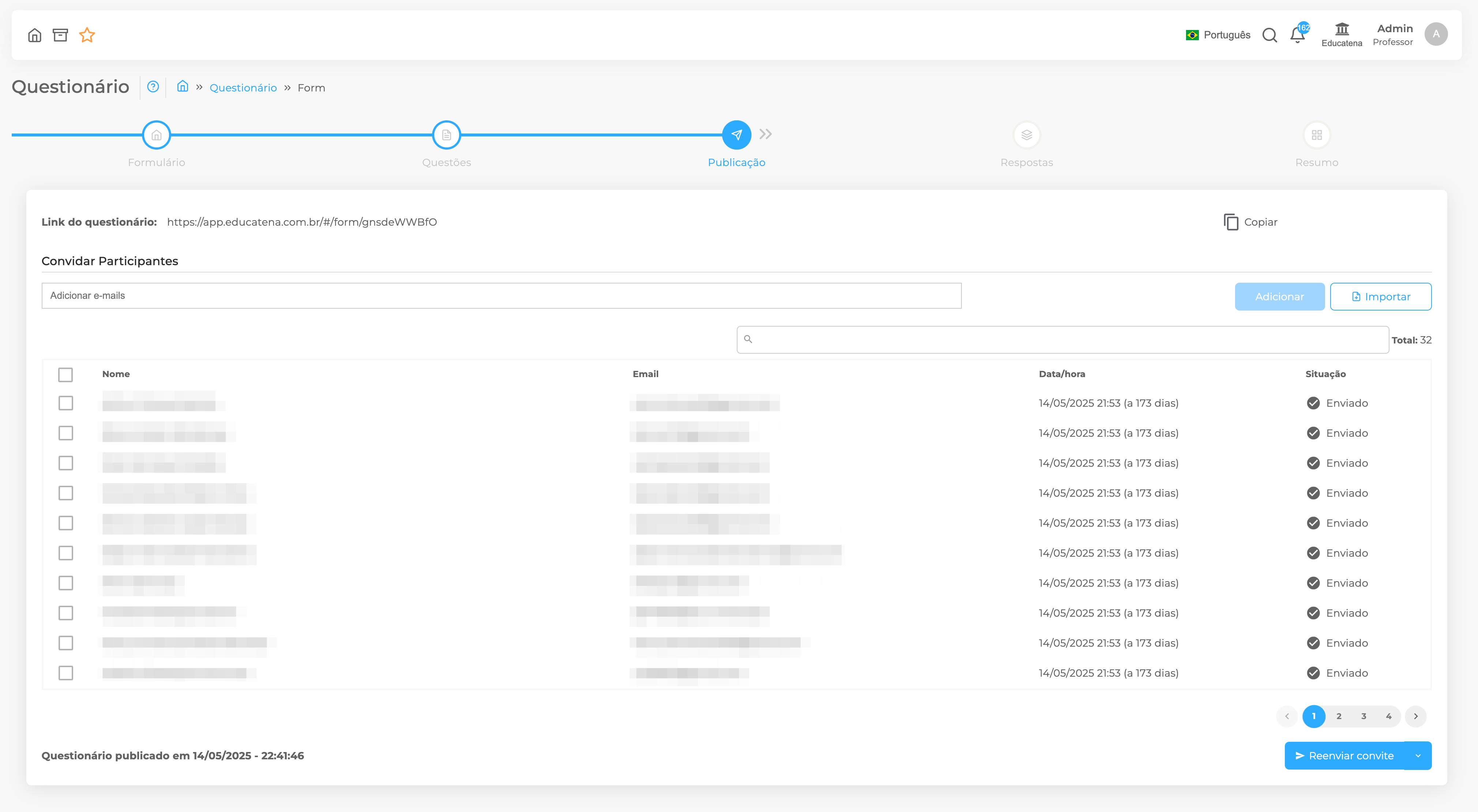The width and height of the screenshot is (1478, 812).
Task: Open notifications bell with 162 badge
Action: click(1298, 35)
